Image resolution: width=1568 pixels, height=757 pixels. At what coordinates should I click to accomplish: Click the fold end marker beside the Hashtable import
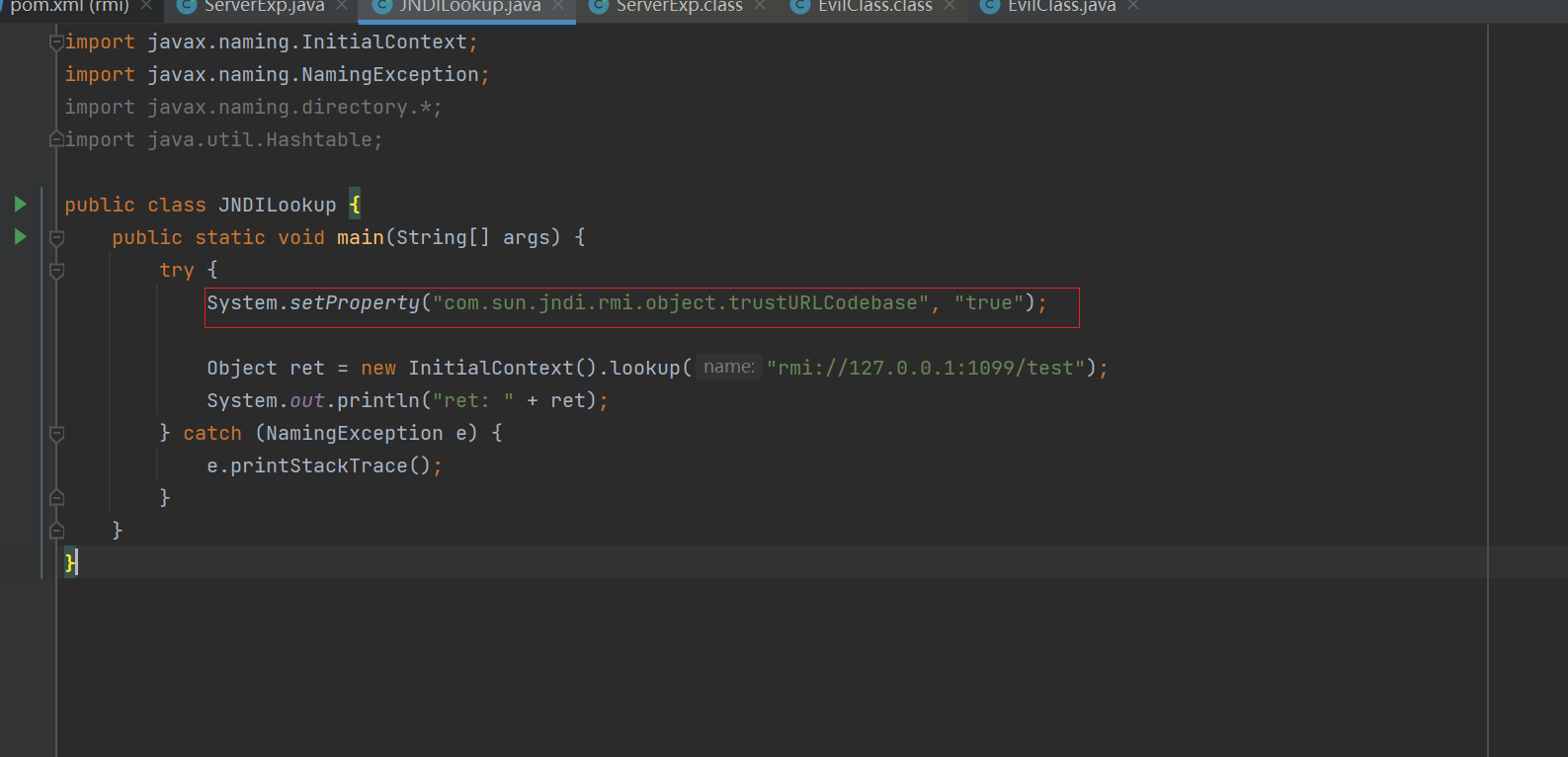click(x=56, y=139)
